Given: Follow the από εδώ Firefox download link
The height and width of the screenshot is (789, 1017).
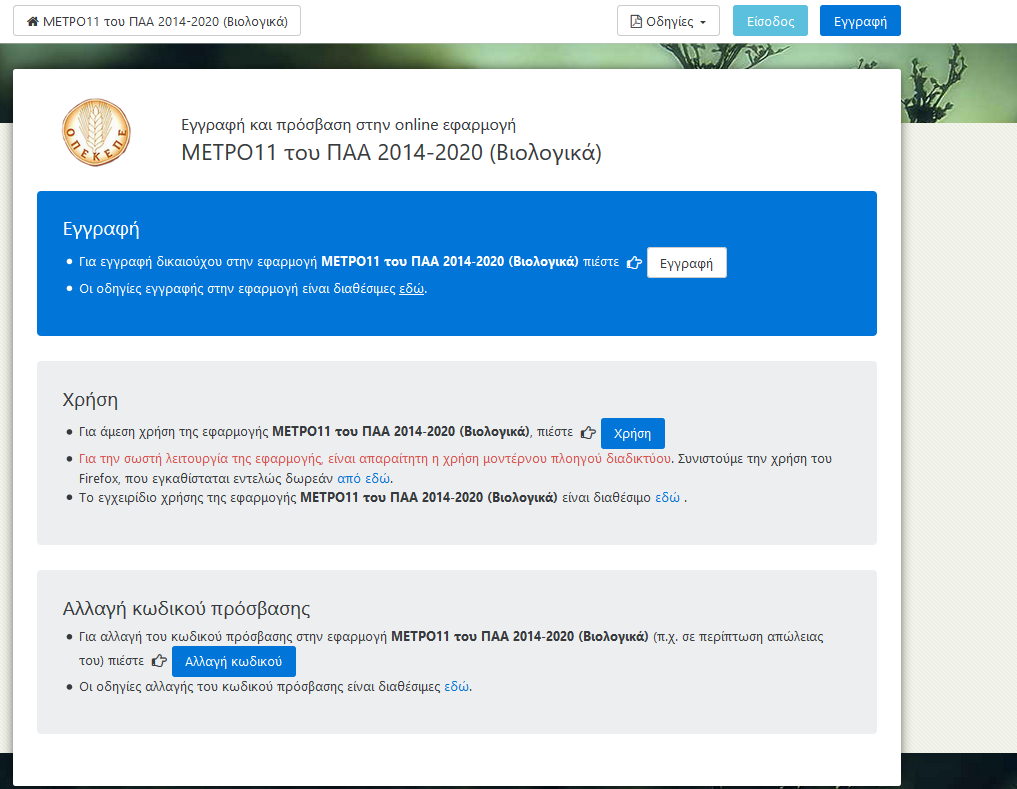Looking at the screenshot, I should (x=363, y=479).
